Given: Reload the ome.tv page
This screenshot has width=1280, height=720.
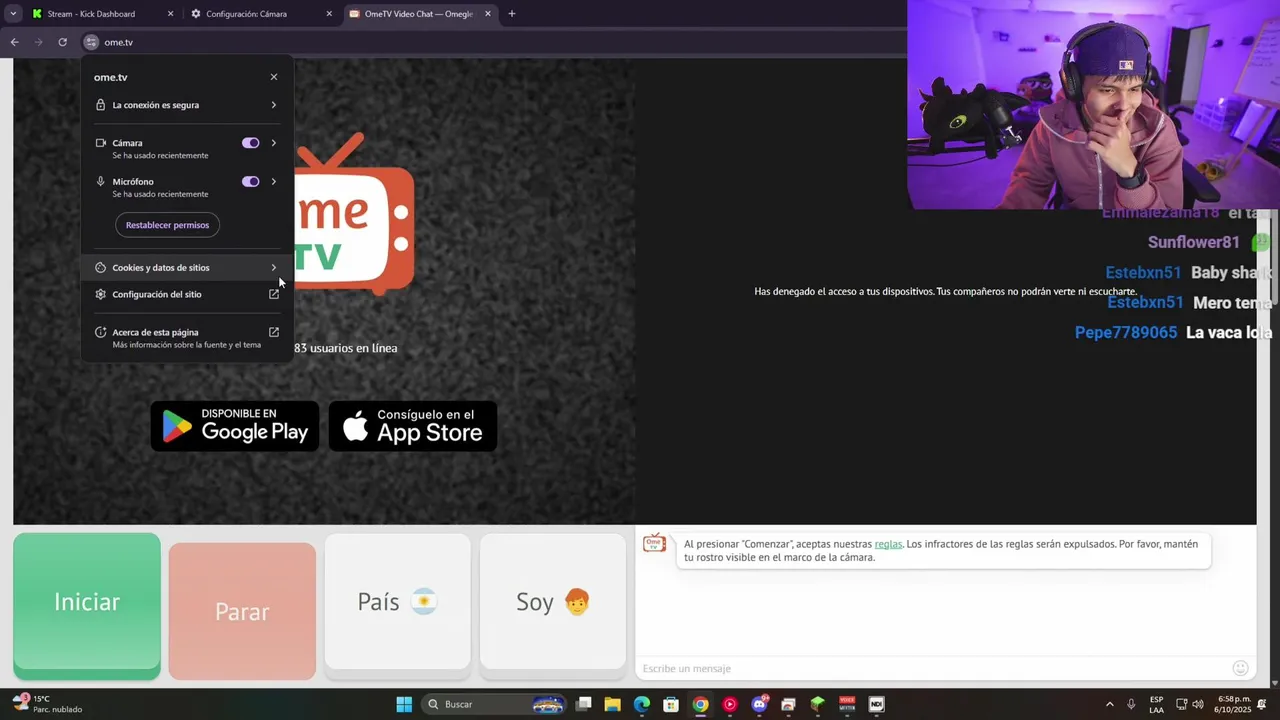Looking at the screenshot, I should pyautogui.click(x=62, y=42).
